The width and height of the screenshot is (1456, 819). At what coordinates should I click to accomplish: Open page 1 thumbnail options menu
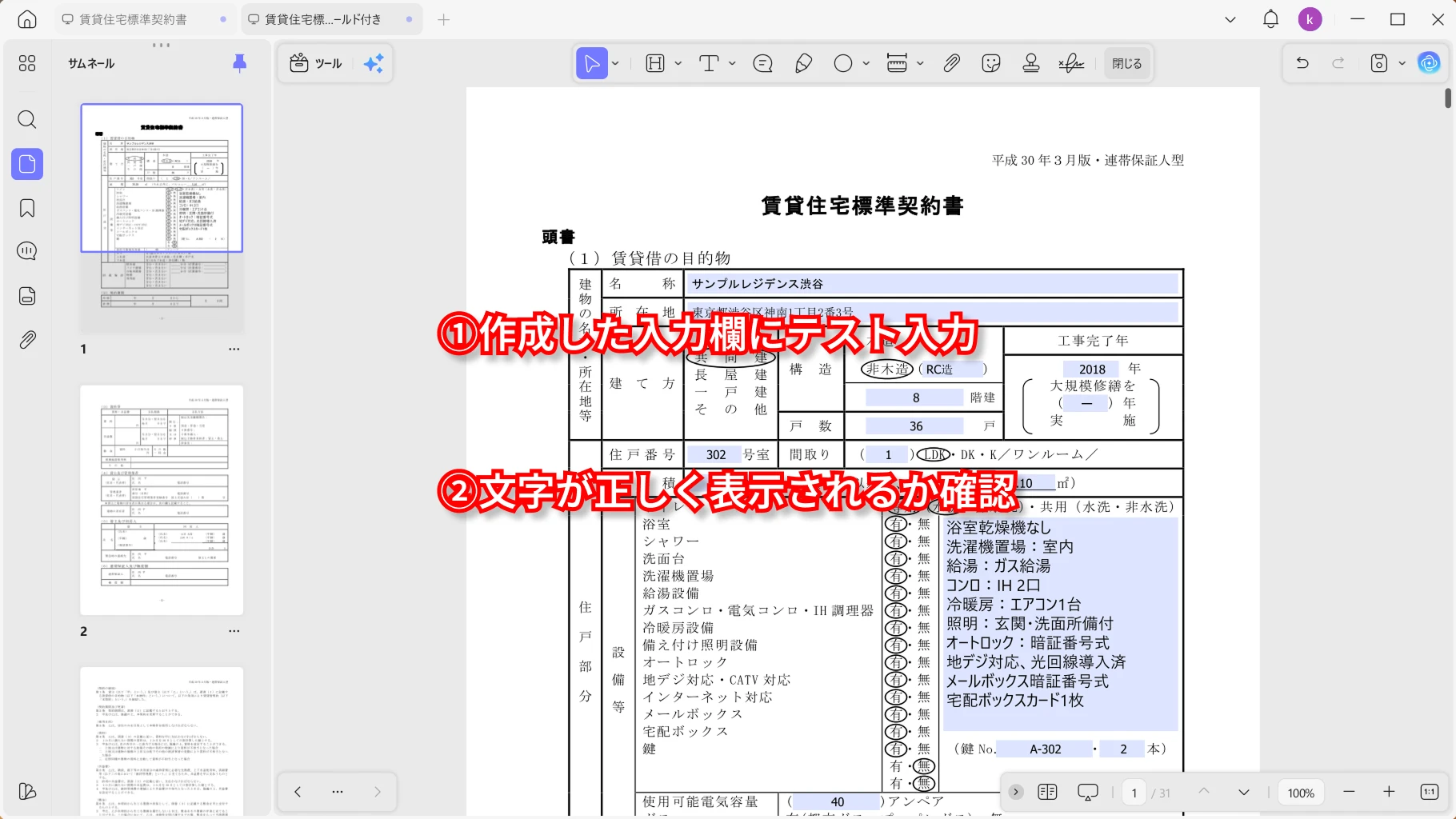[x=234, y=349]
